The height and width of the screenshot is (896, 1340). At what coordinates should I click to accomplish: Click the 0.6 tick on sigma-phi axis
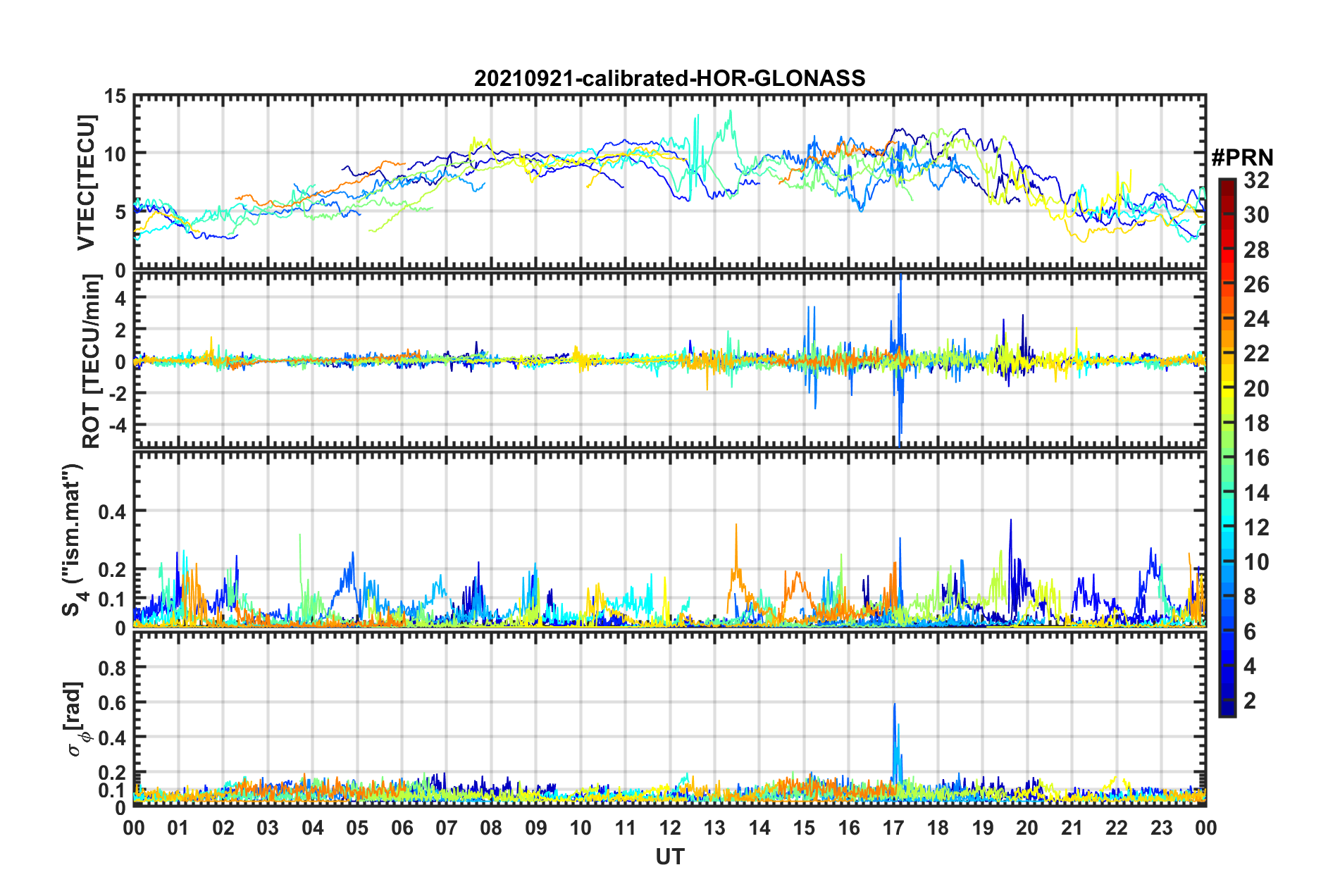pyautogui.click(x=113, y=702)
